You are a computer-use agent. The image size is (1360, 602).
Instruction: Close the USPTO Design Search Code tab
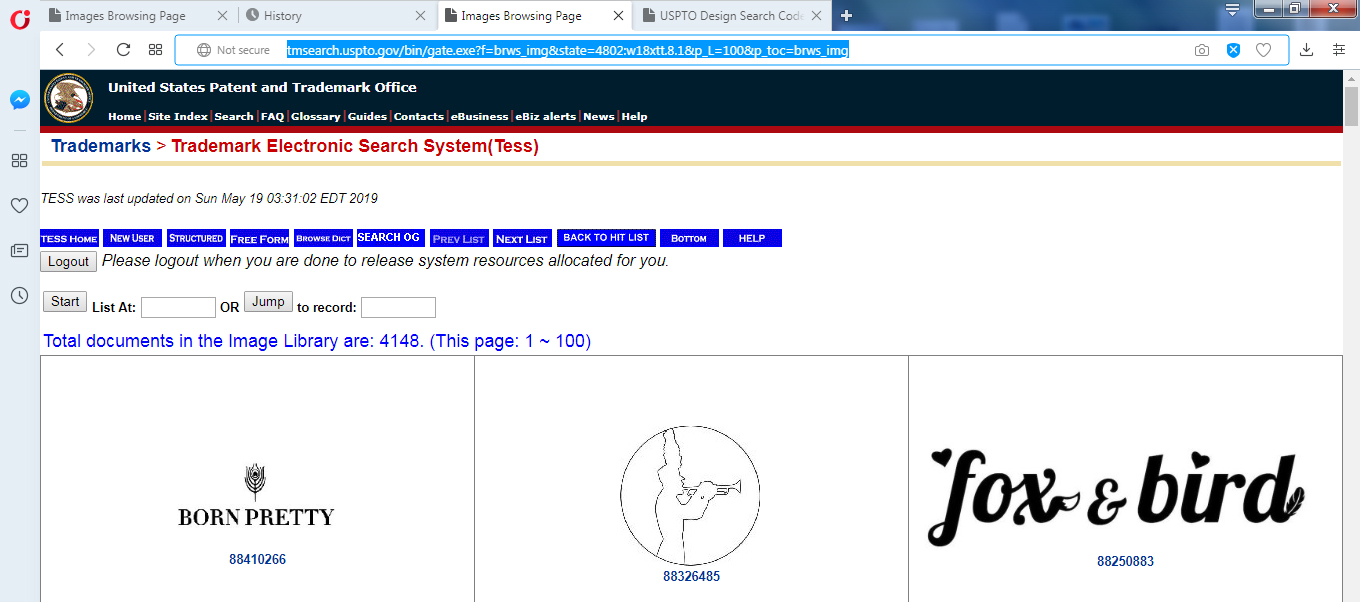pyautogui.click(x=817, y=16)
